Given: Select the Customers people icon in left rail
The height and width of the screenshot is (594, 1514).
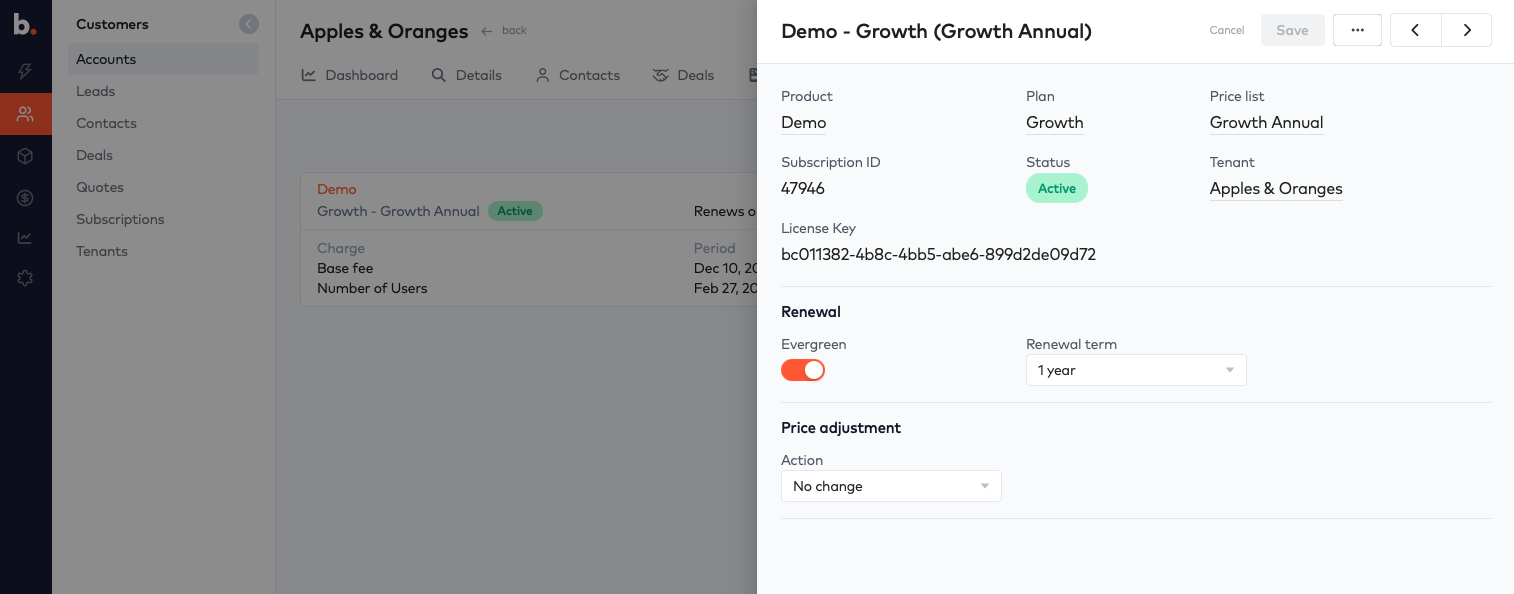Looking at the screenshot, I should [x=25, y=114].
